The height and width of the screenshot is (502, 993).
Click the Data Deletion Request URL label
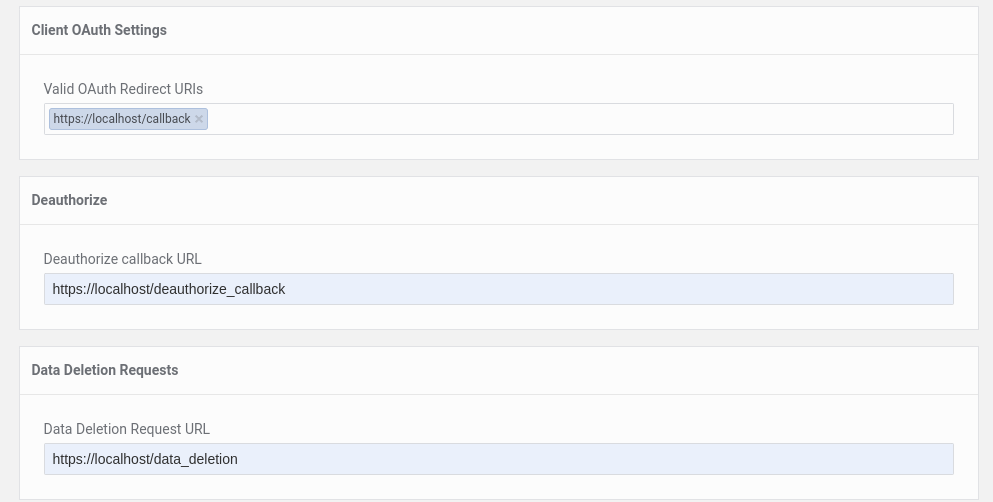(x=126, y=429)
